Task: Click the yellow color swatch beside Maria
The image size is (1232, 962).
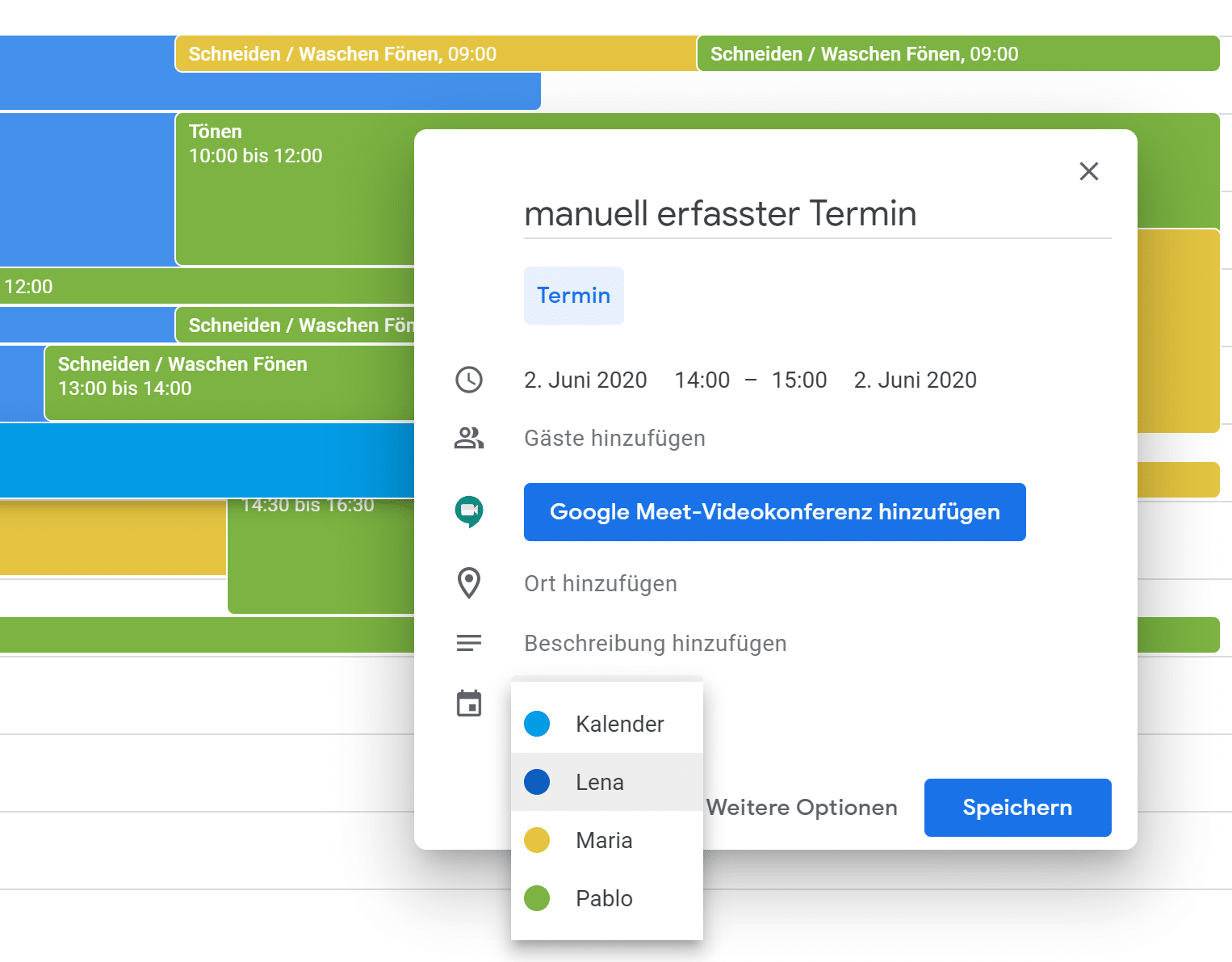Action: [x=536, y=840]
